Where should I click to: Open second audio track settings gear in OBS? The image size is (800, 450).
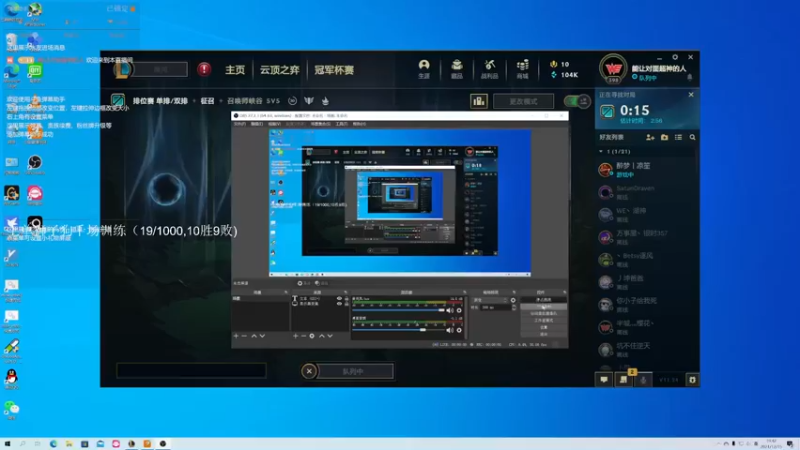coord(459,330)
